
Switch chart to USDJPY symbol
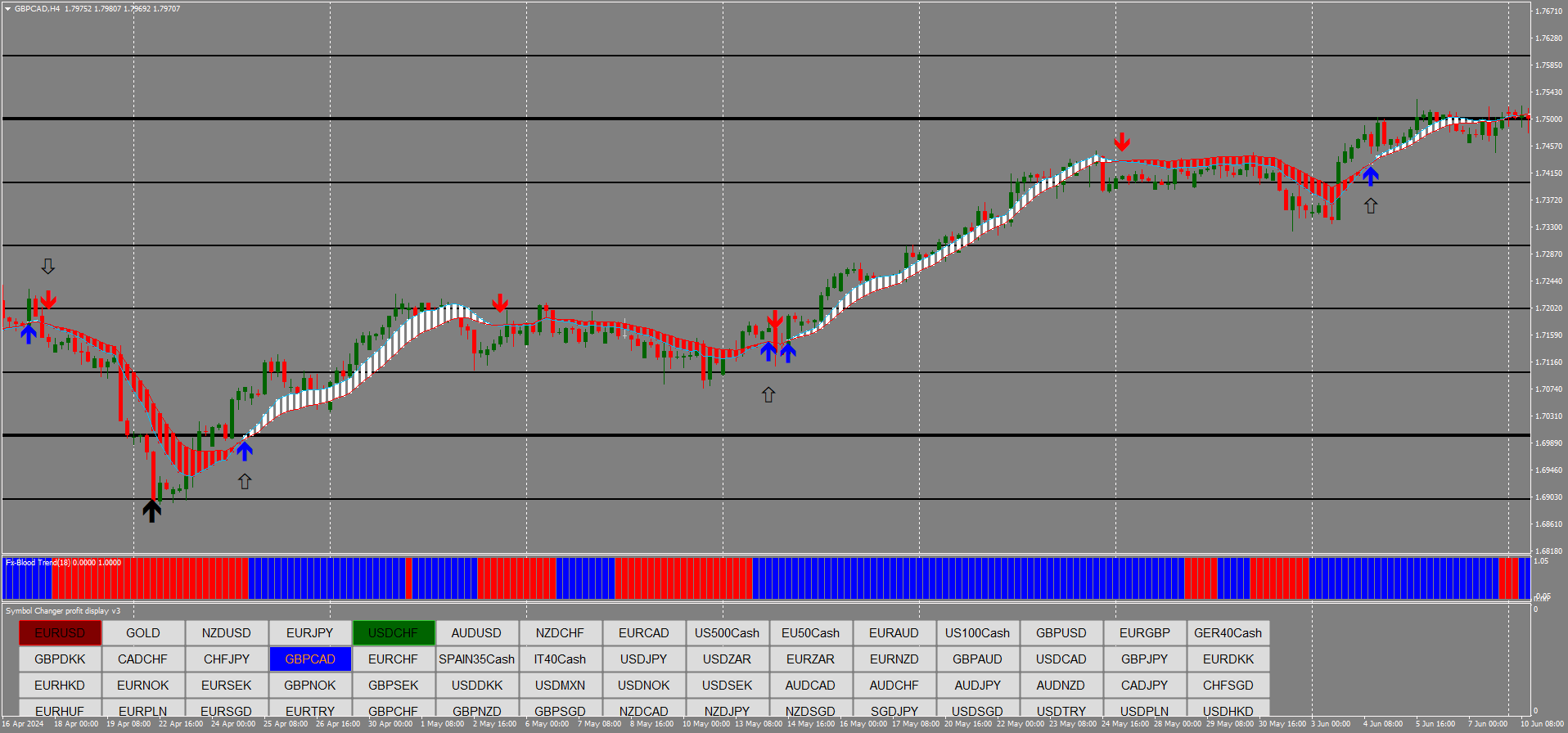(644, 659)
